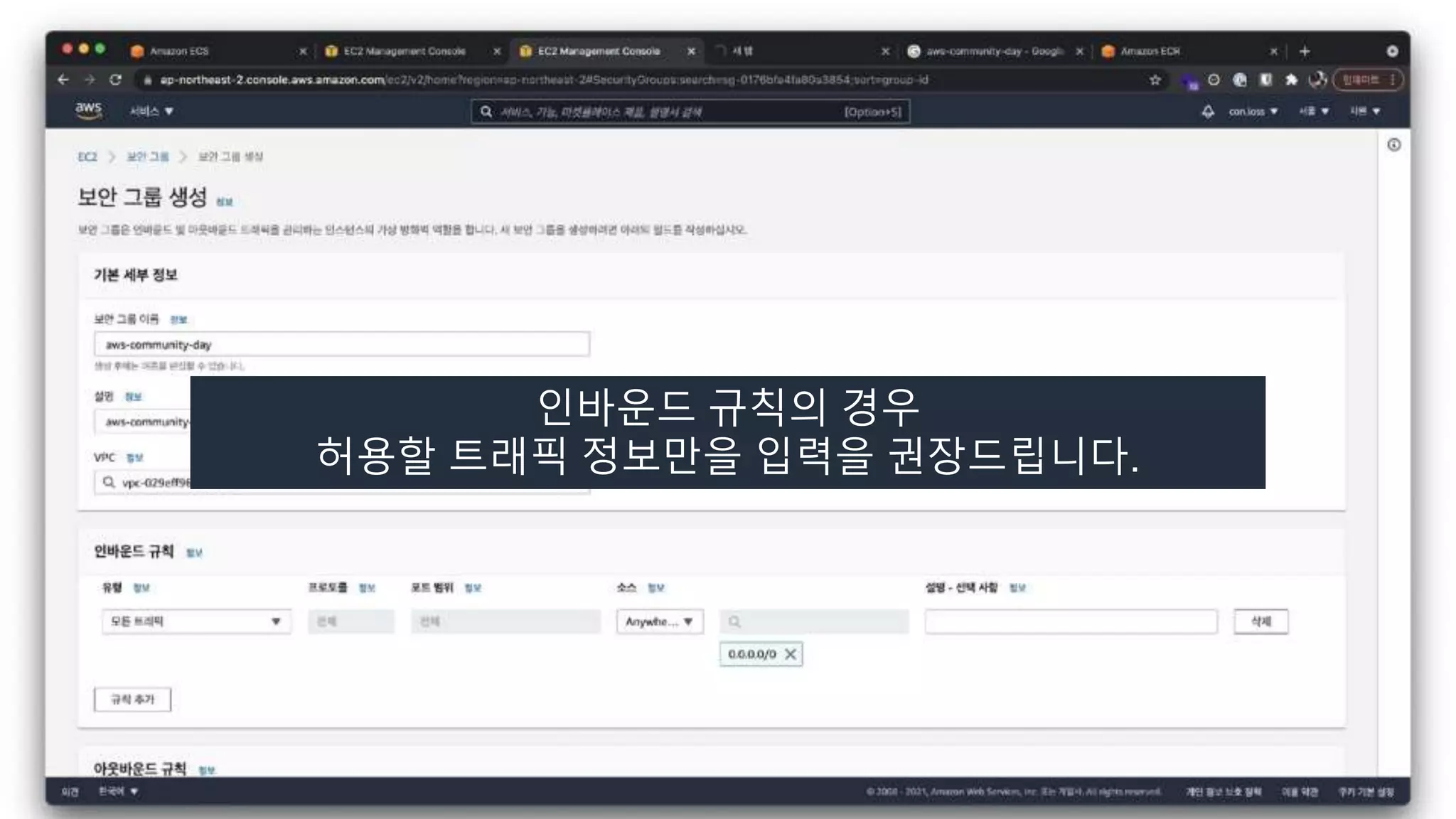Screen dimensions: 1456x819
Task: Bookmark this page with the star icon
Action: [1155, 80]
